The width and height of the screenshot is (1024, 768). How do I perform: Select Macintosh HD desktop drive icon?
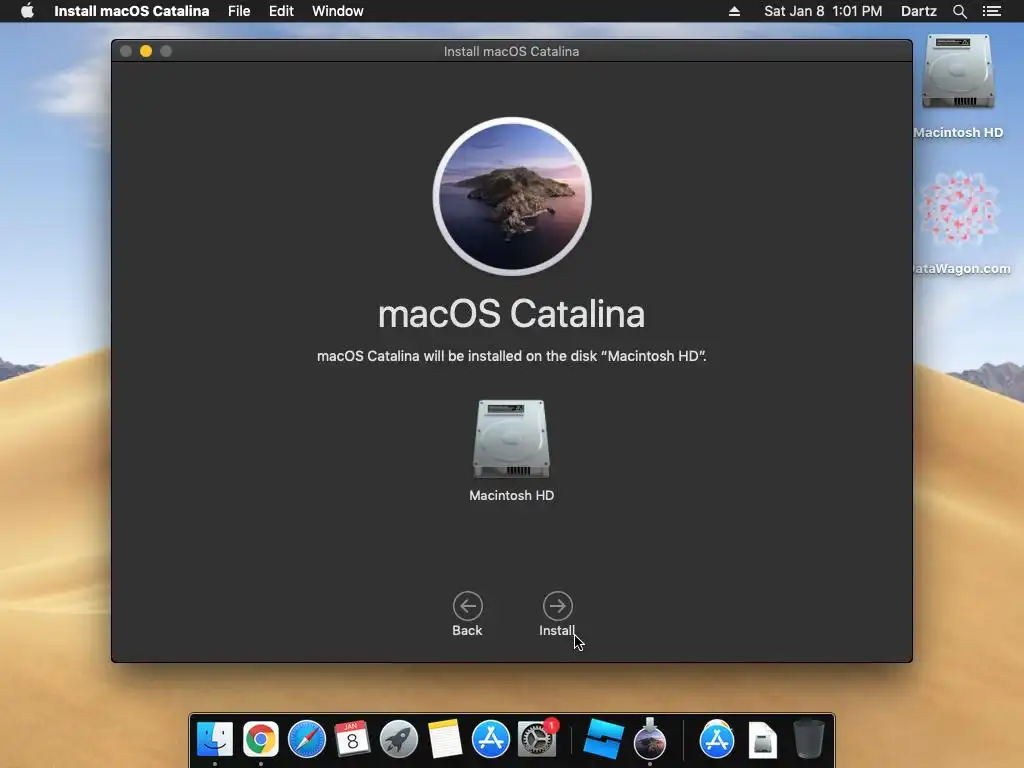tap(958, 72)
